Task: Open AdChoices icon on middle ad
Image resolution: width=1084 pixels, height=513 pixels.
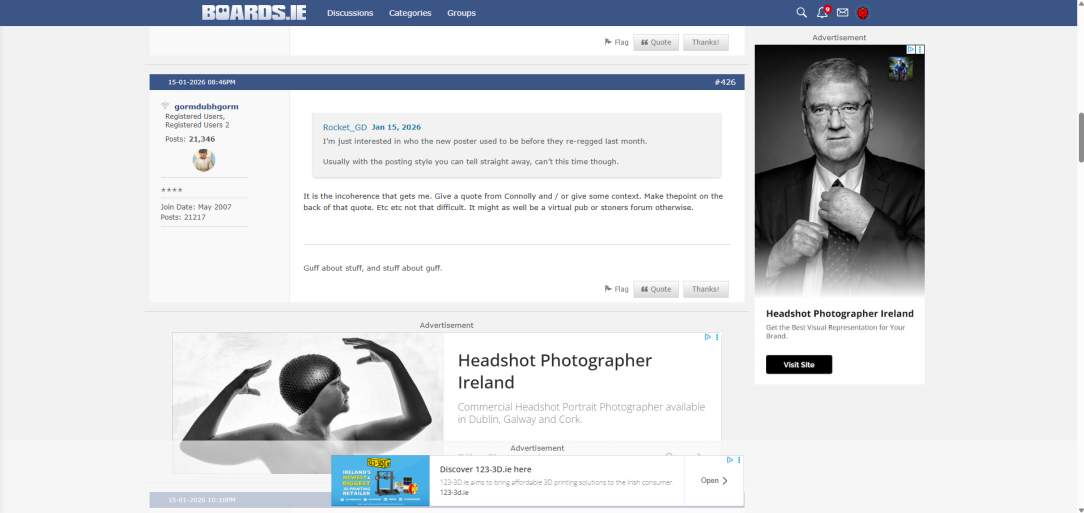Action: click(708, 337)
